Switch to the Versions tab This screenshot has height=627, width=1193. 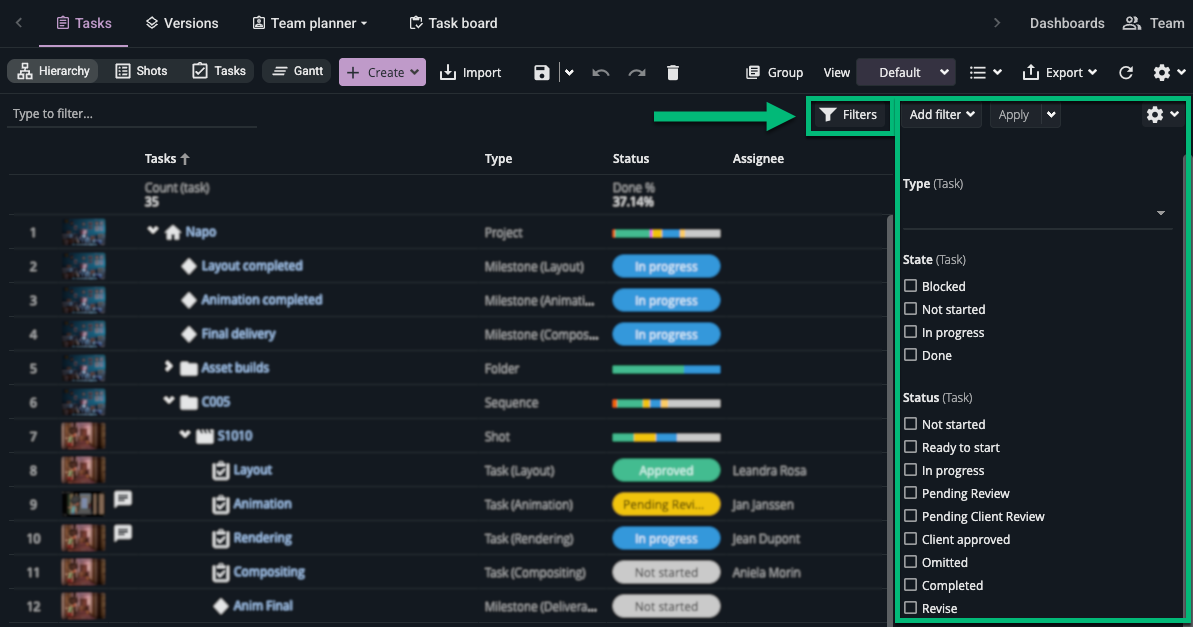182,23
